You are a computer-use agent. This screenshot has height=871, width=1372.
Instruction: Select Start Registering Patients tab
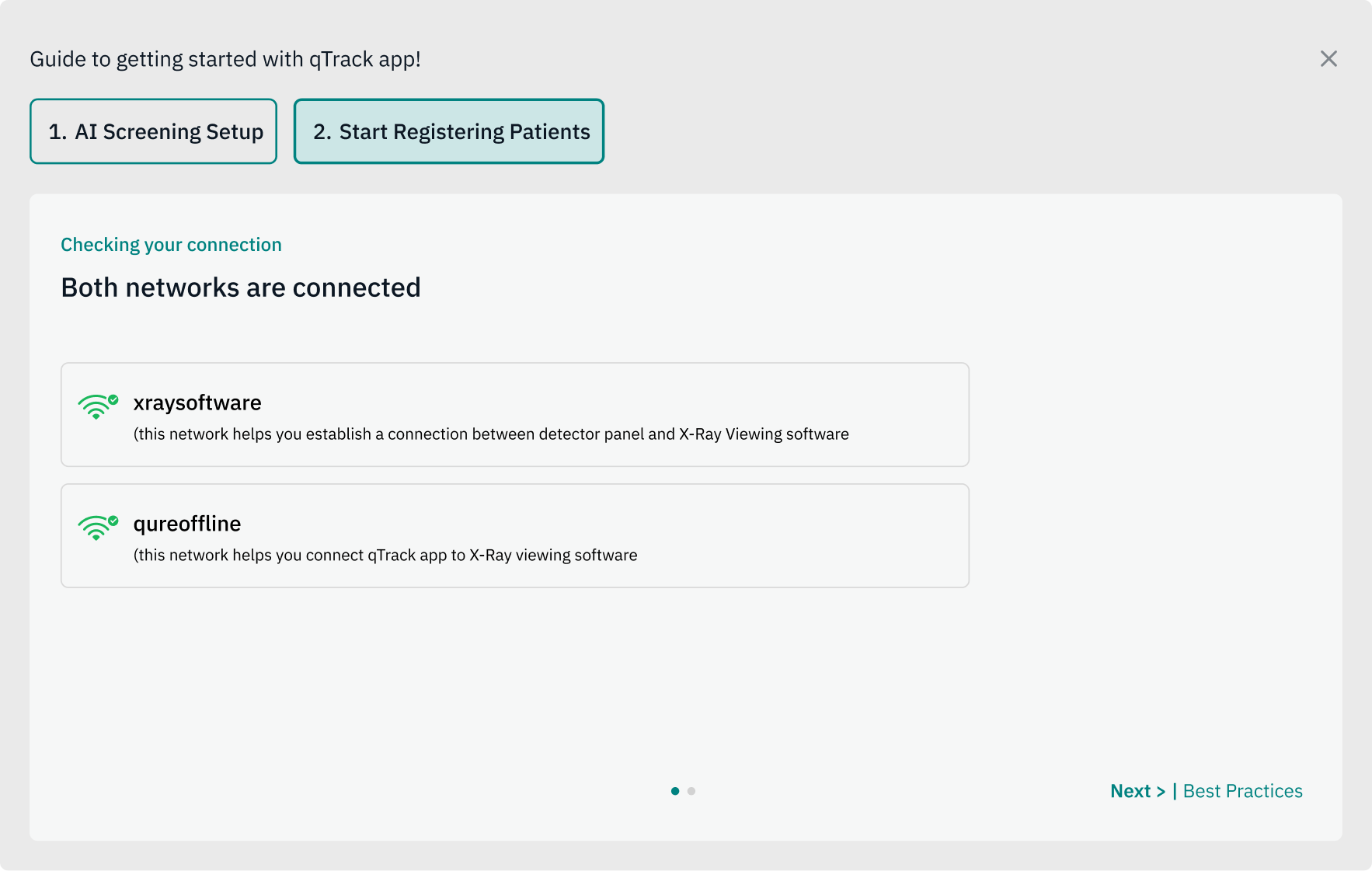[449, 131]
